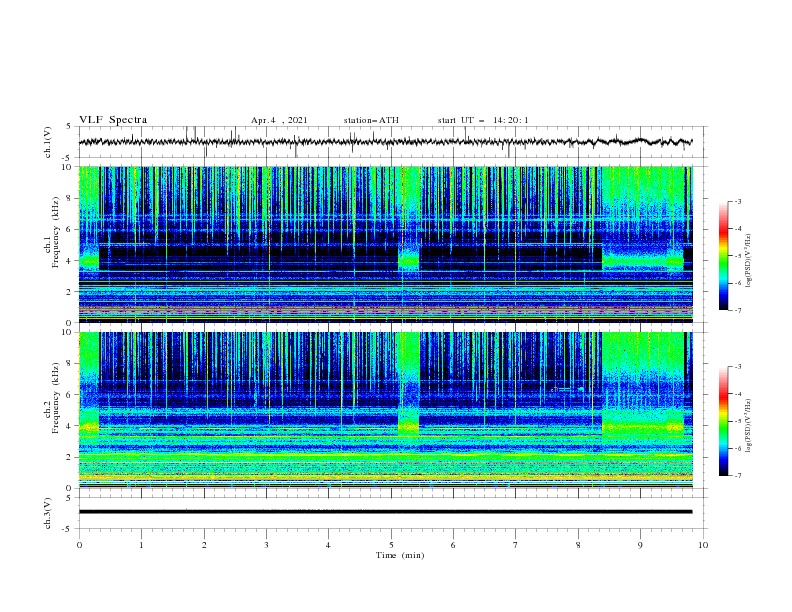Click the ch.1 colorbar "log(PSD)(V²/Hz)" label
The height and width of the screenshot is (612, 792).
click(x=748, y=261)
